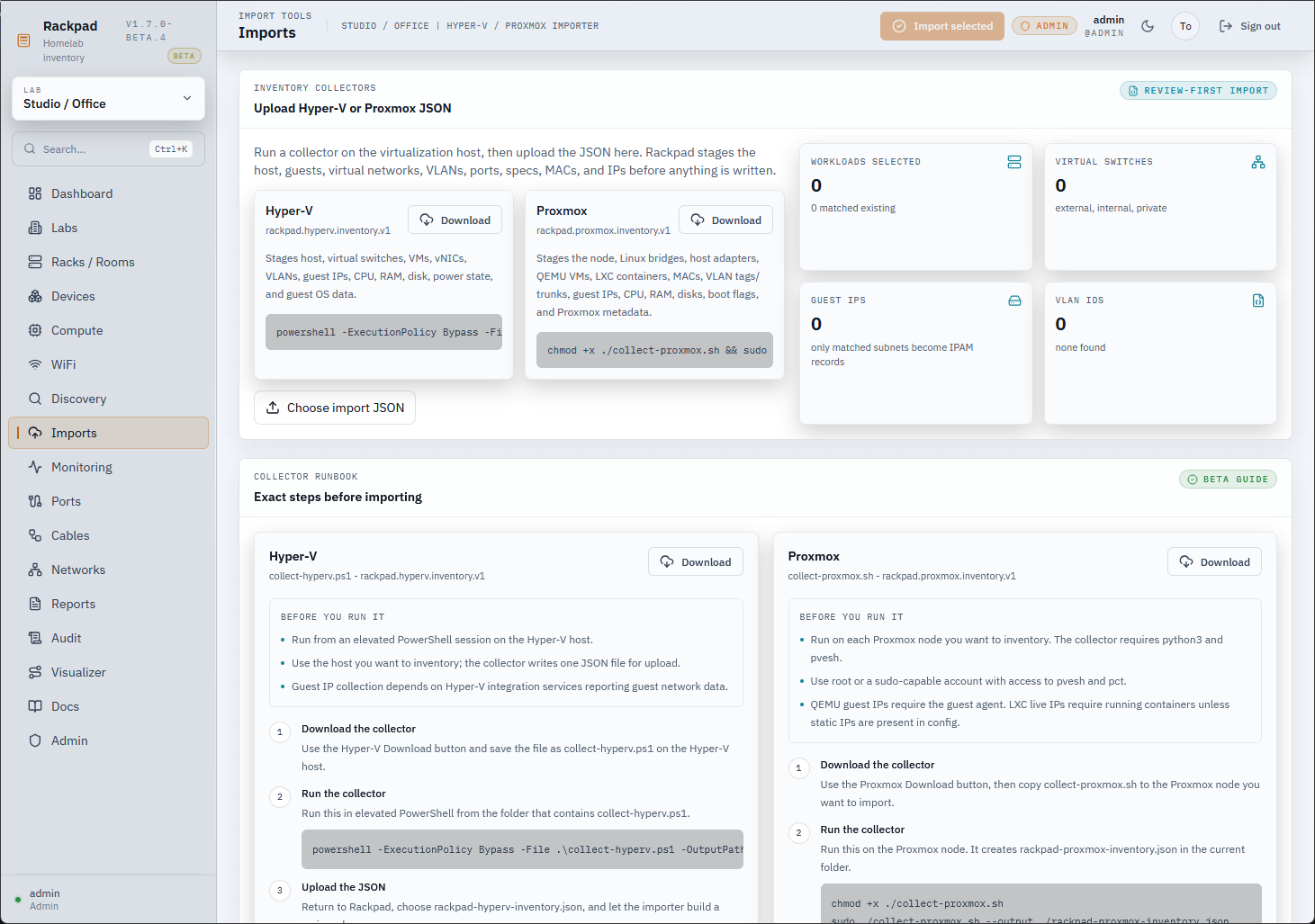Click the Ports icon in sidebar
Viewport: 1315px width, 924px height.
35,501
